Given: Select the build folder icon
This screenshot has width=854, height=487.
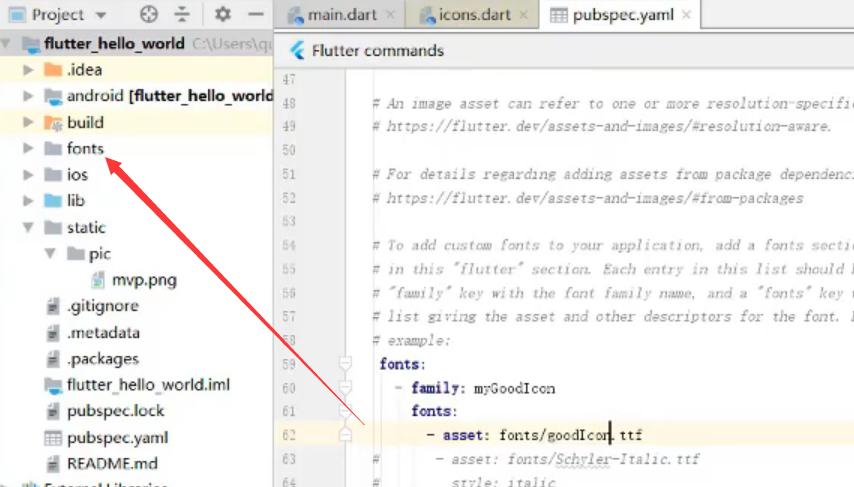Looking at the screenshot, I should 53,123.
